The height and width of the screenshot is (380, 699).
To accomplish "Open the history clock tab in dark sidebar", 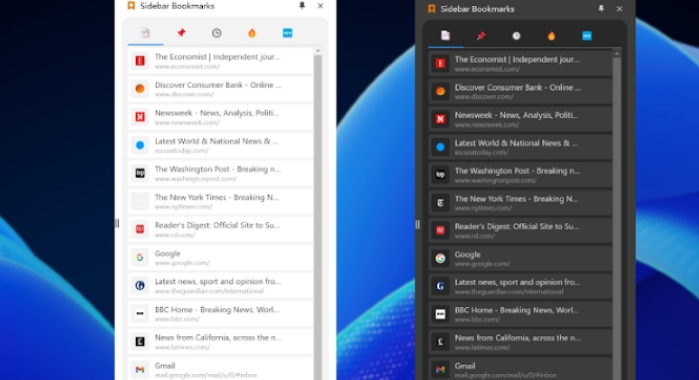I will (x=516, y=36).
